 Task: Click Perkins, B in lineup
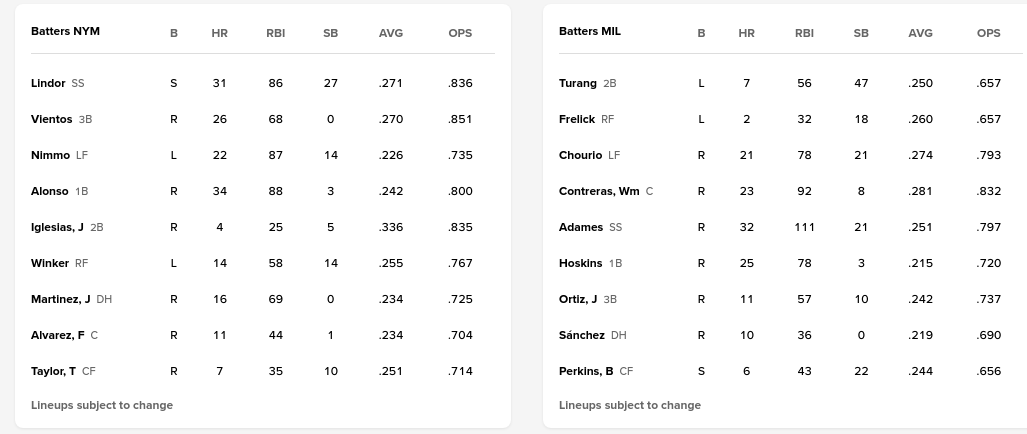pyautogui.click(x=586, y=371)
